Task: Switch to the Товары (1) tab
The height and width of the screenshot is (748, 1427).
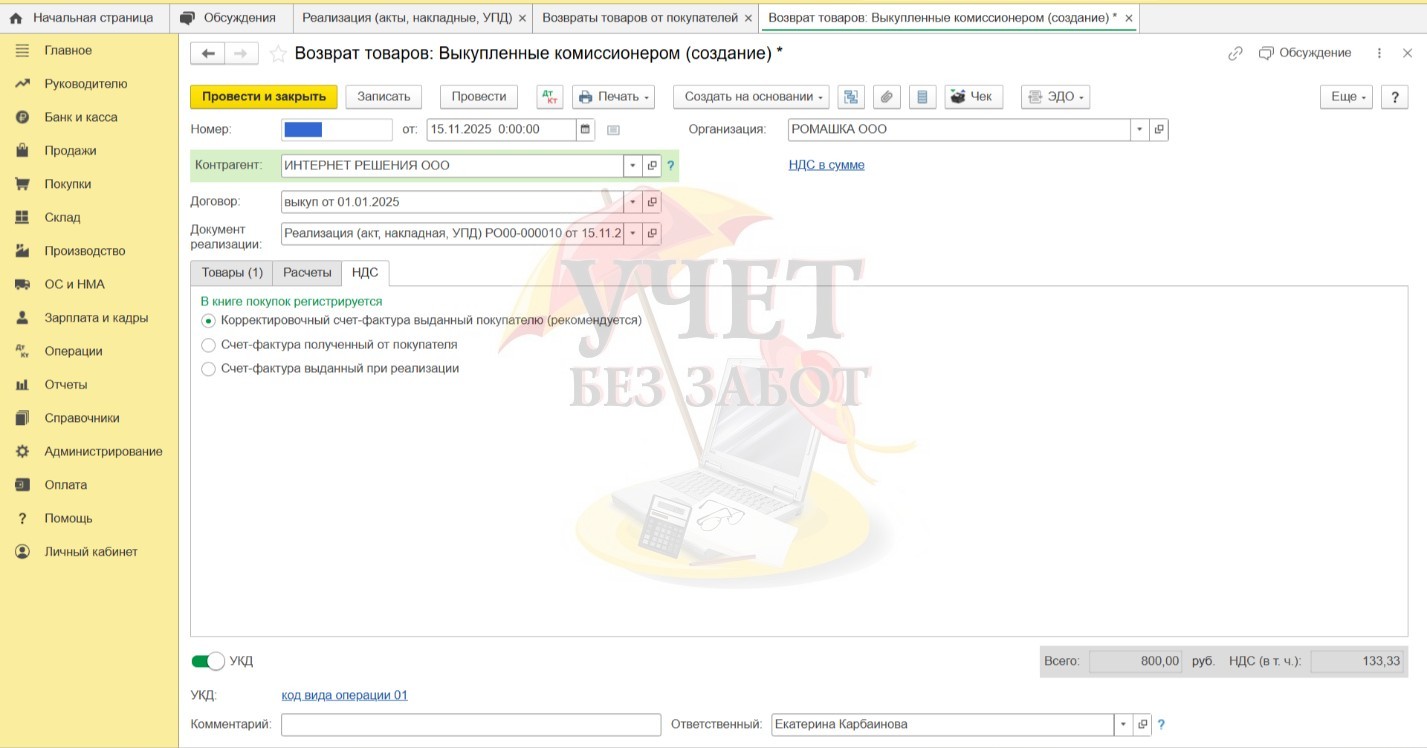Action: 232,272
